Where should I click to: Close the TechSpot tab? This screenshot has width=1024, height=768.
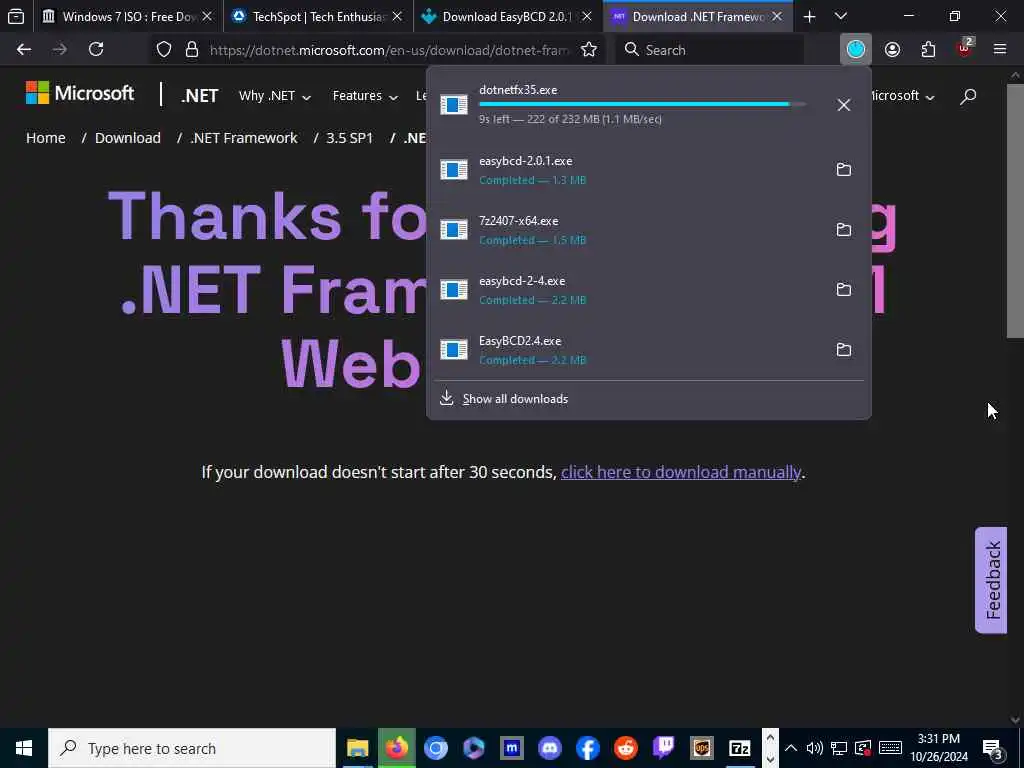click(x=397, y=16)
